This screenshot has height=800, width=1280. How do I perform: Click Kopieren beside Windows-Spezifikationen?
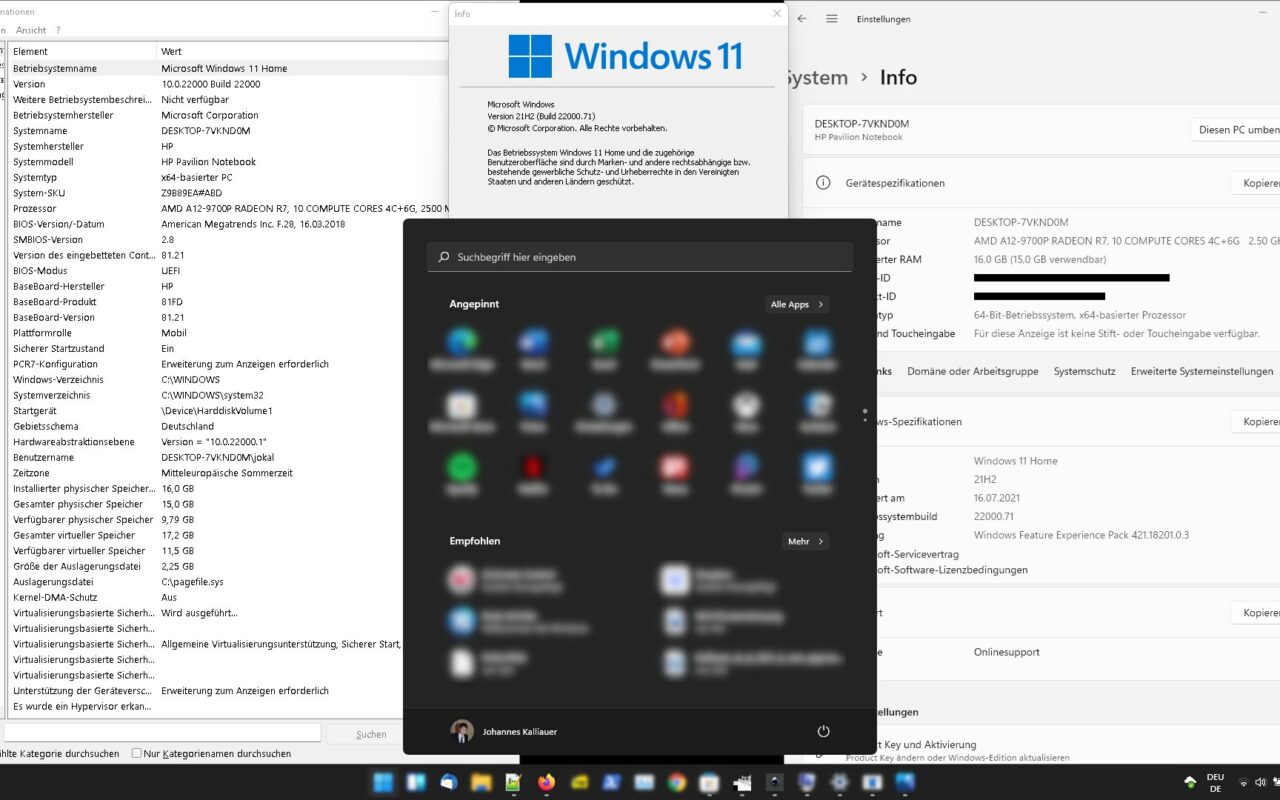click(1255, 422)
